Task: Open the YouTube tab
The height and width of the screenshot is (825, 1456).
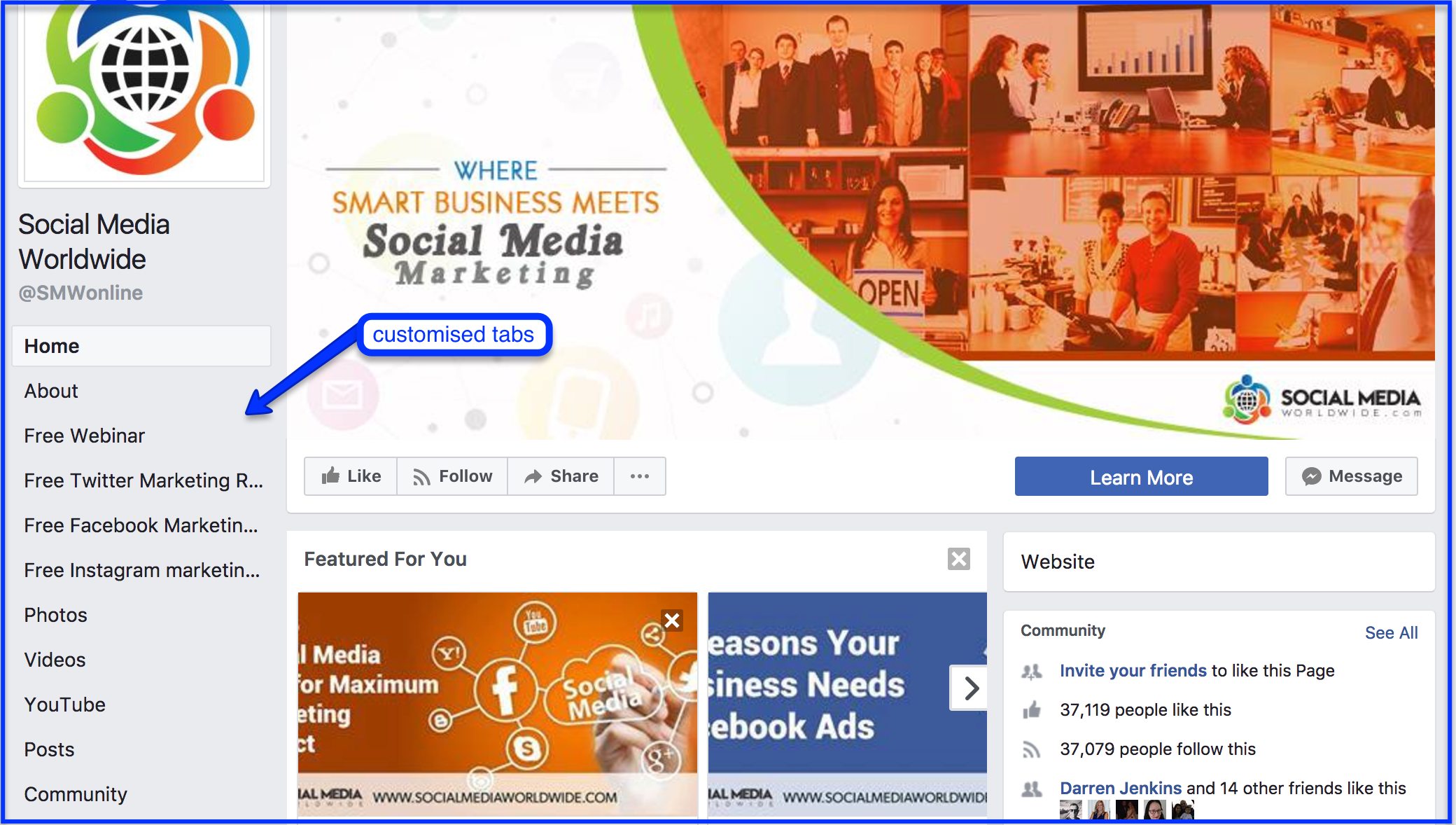Action: (65, 705)
